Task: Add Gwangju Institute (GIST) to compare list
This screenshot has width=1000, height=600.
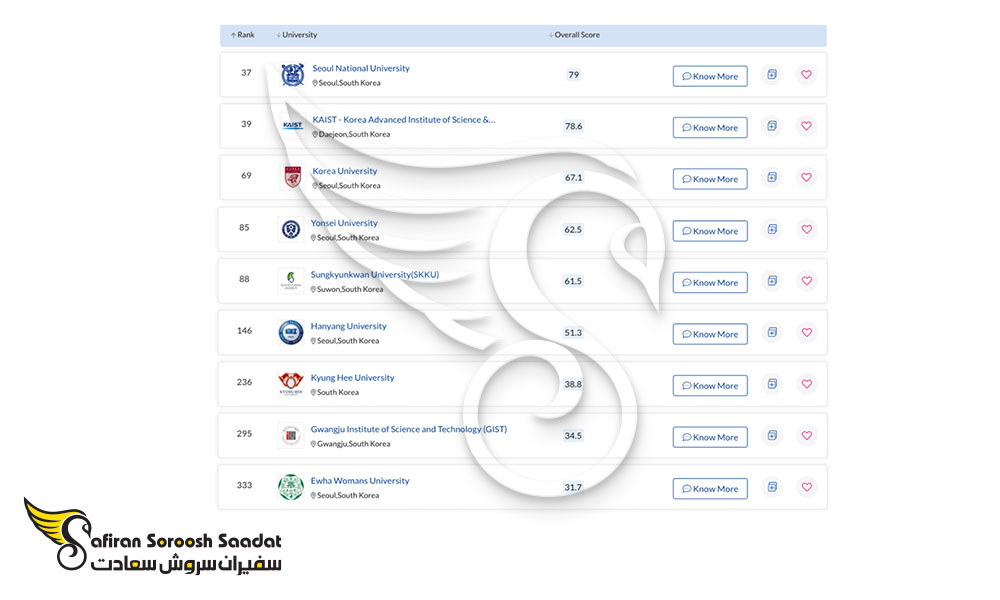Action: 772,435
